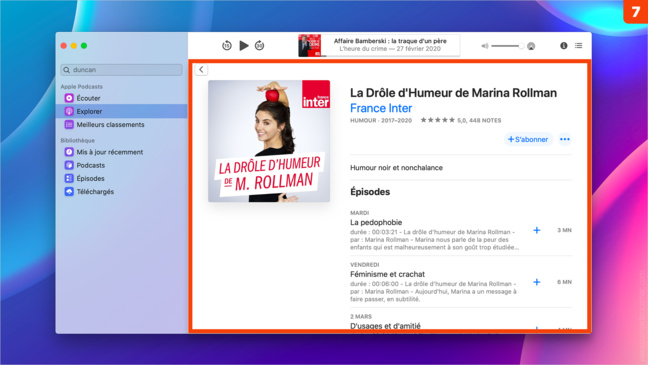Add La pedophobie episode to library
Image resolution: width=648 pixels, height=365 pixels.
pos(536,230)
